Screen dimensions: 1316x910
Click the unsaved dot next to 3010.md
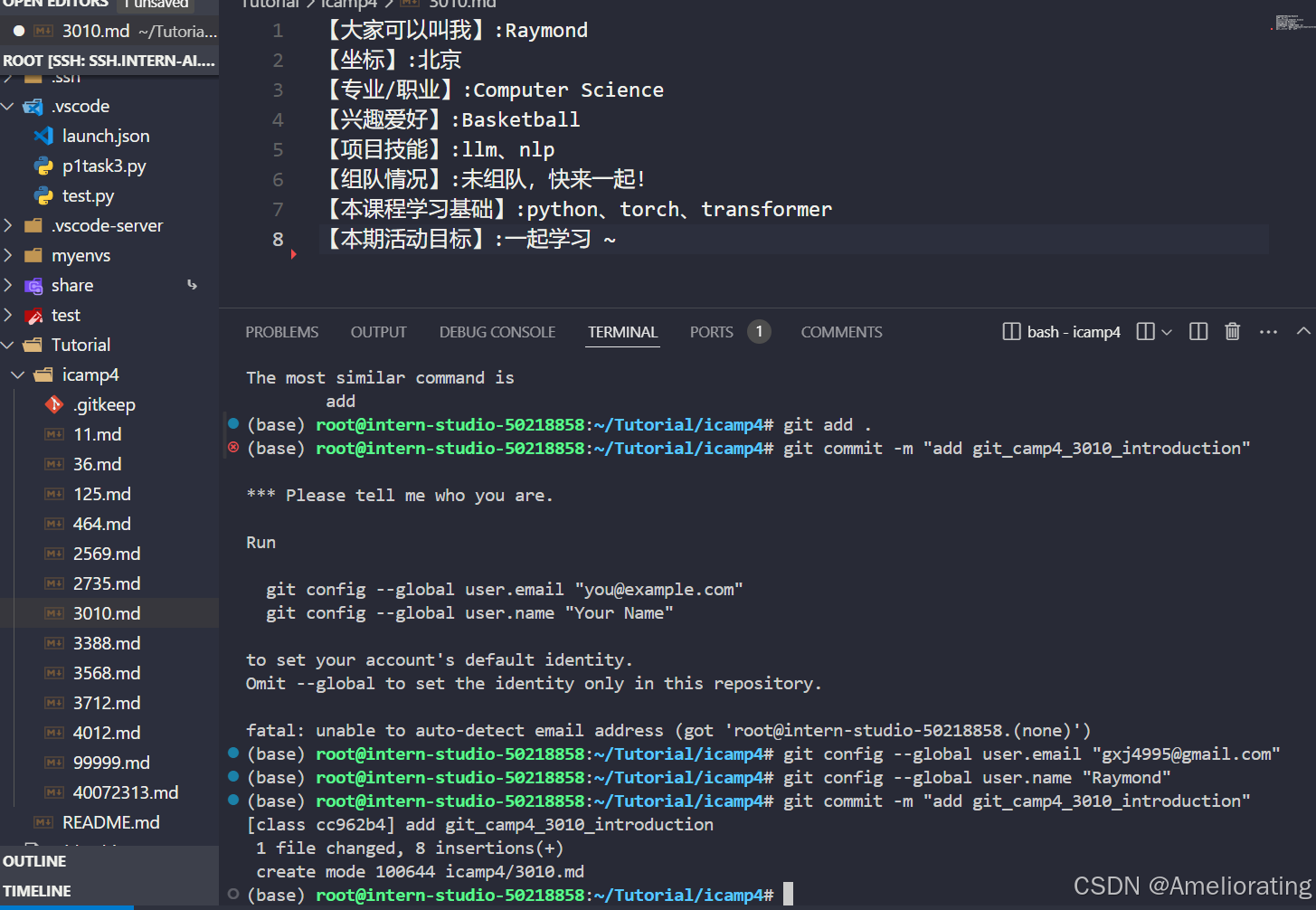18,30
